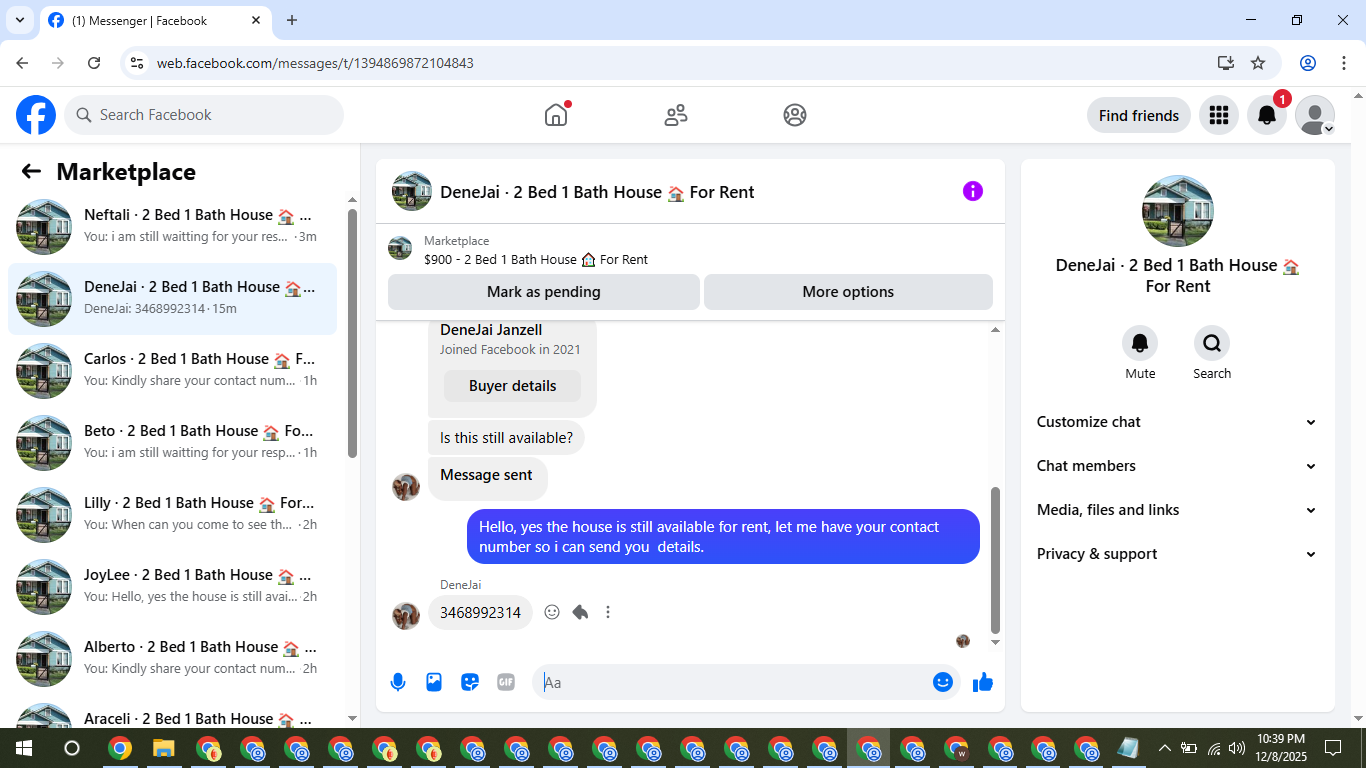Reload the page
This screenshot has height=768, width=1366.
(x=94, y=63)
